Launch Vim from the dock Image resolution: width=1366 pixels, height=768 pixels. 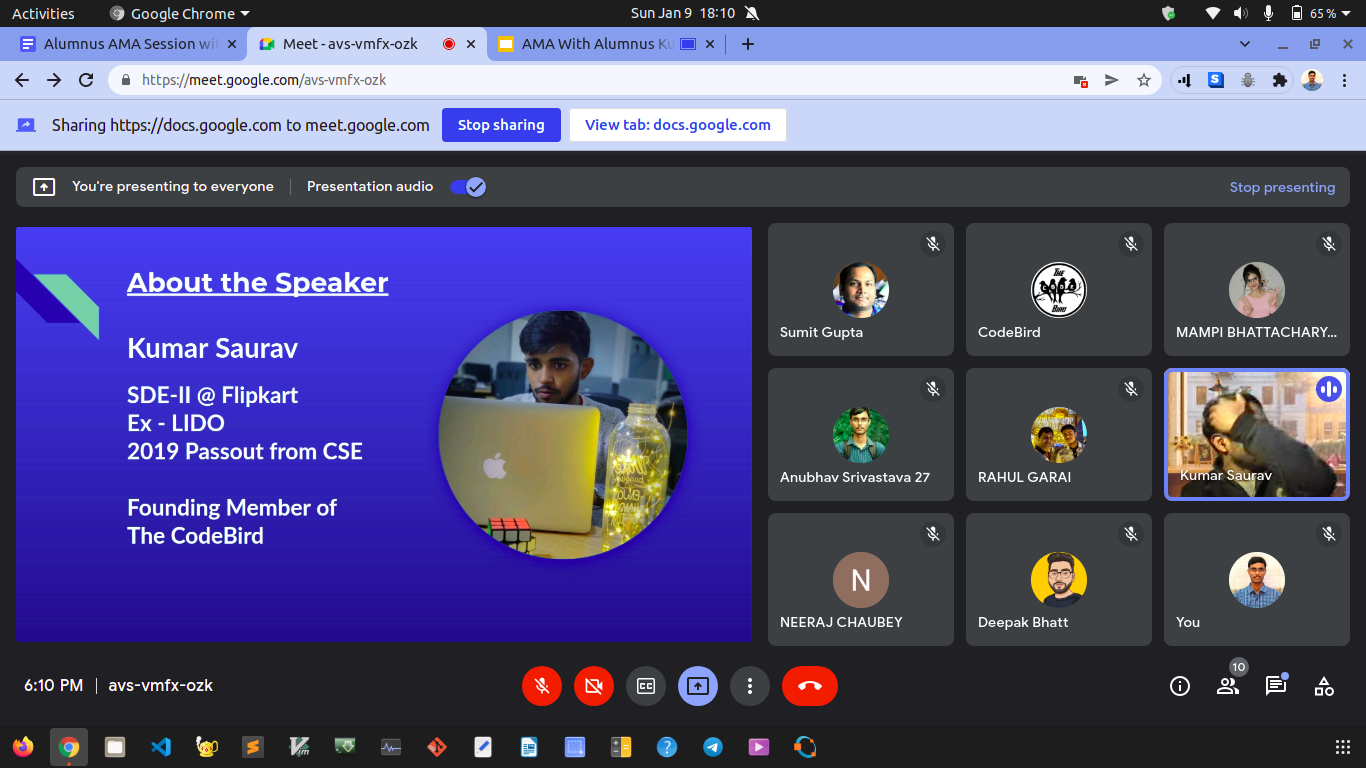[x=299, y=746]
